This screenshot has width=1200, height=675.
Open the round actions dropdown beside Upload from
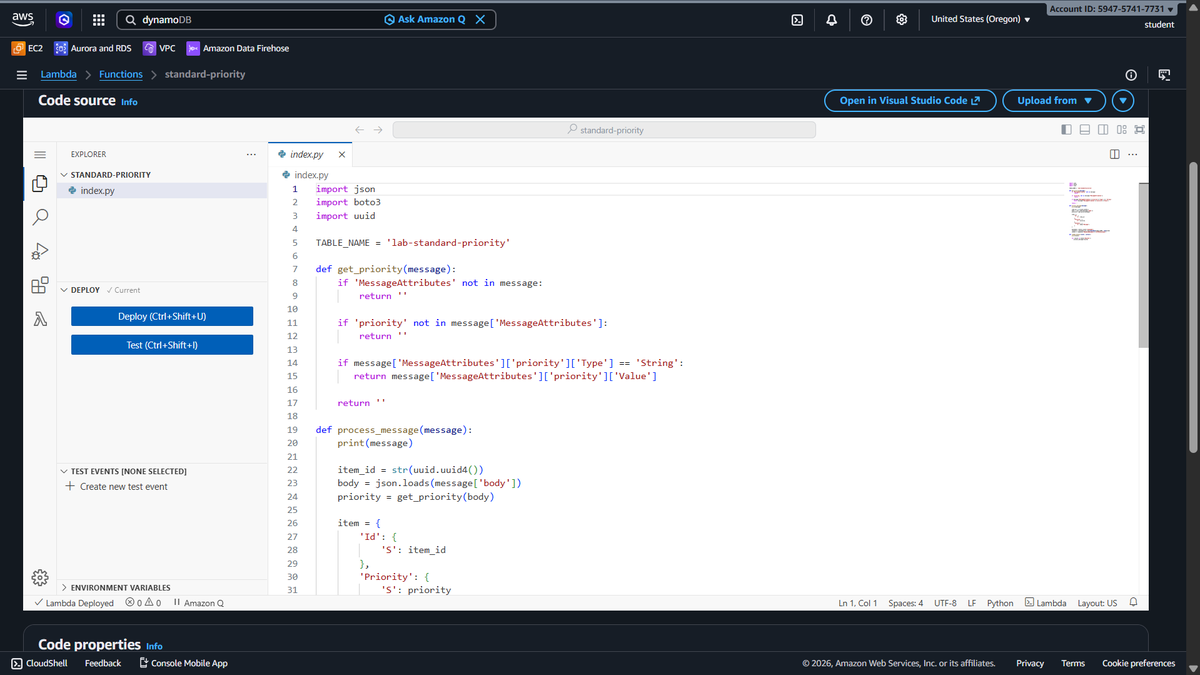tap(1124, 100)
